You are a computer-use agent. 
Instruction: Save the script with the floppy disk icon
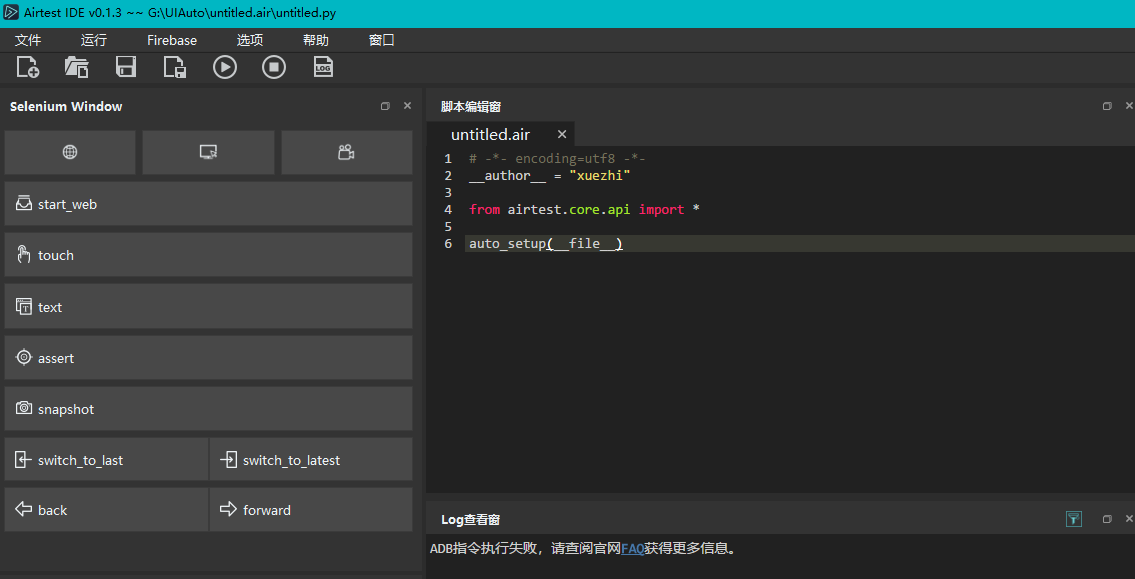pyautogui.click(x=126, y=67)
